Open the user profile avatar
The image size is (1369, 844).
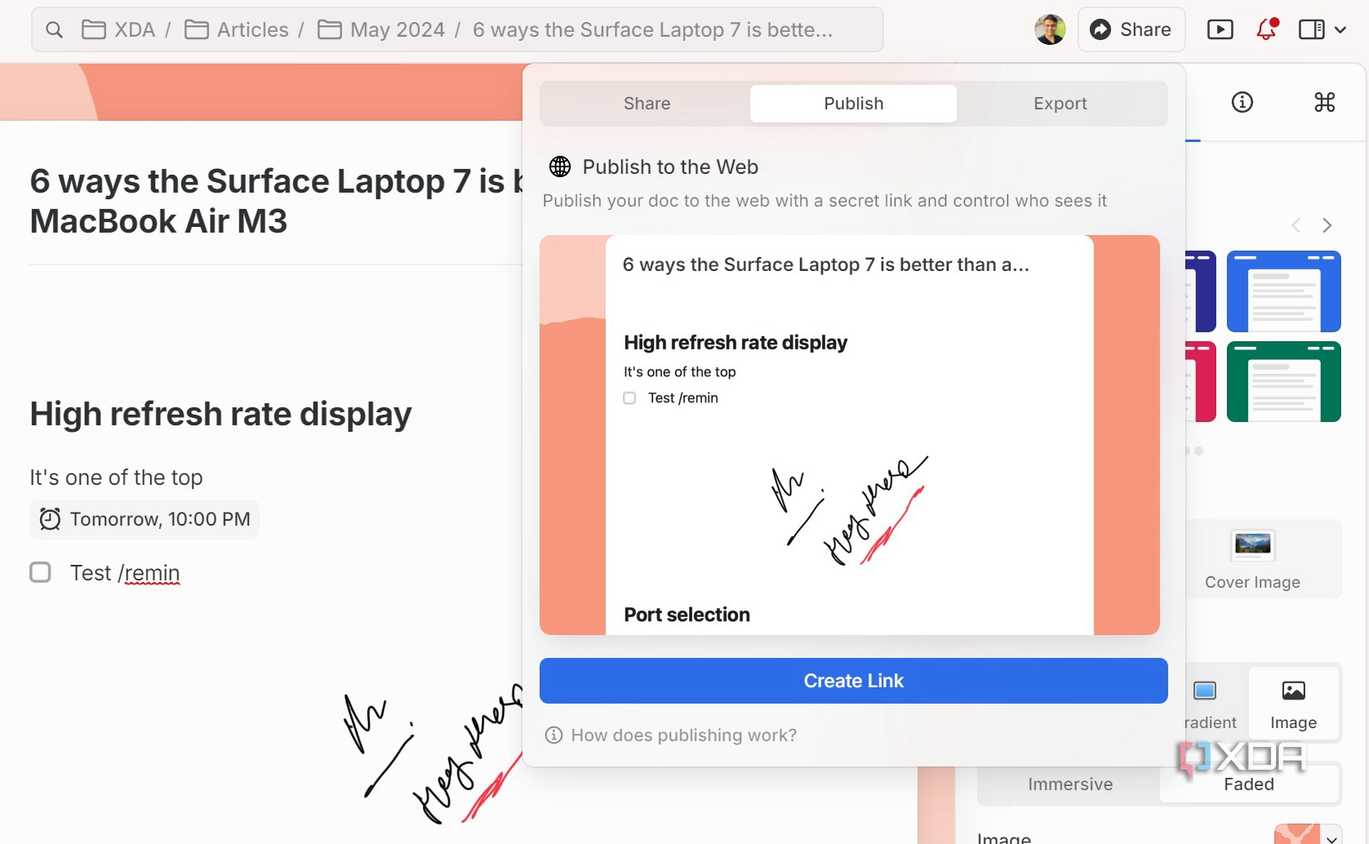[x=1049, y=30]
